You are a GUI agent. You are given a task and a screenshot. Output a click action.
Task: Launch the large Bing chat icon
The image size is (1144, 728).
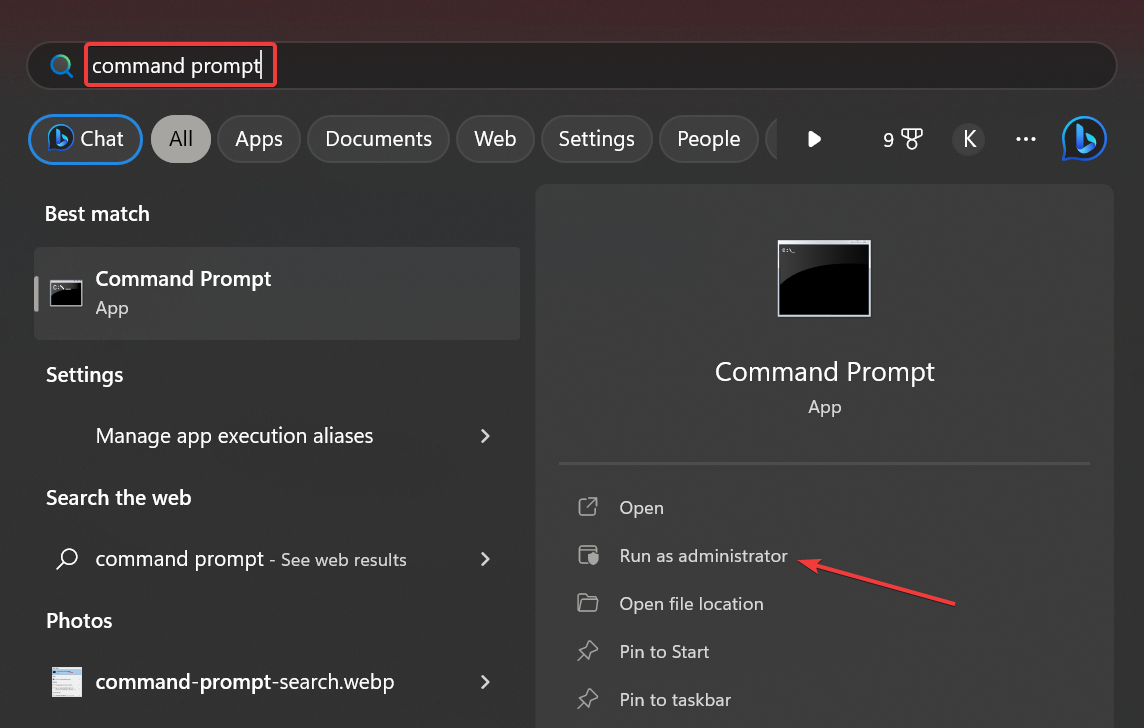pyautogui.click(x=1083, y=139)
